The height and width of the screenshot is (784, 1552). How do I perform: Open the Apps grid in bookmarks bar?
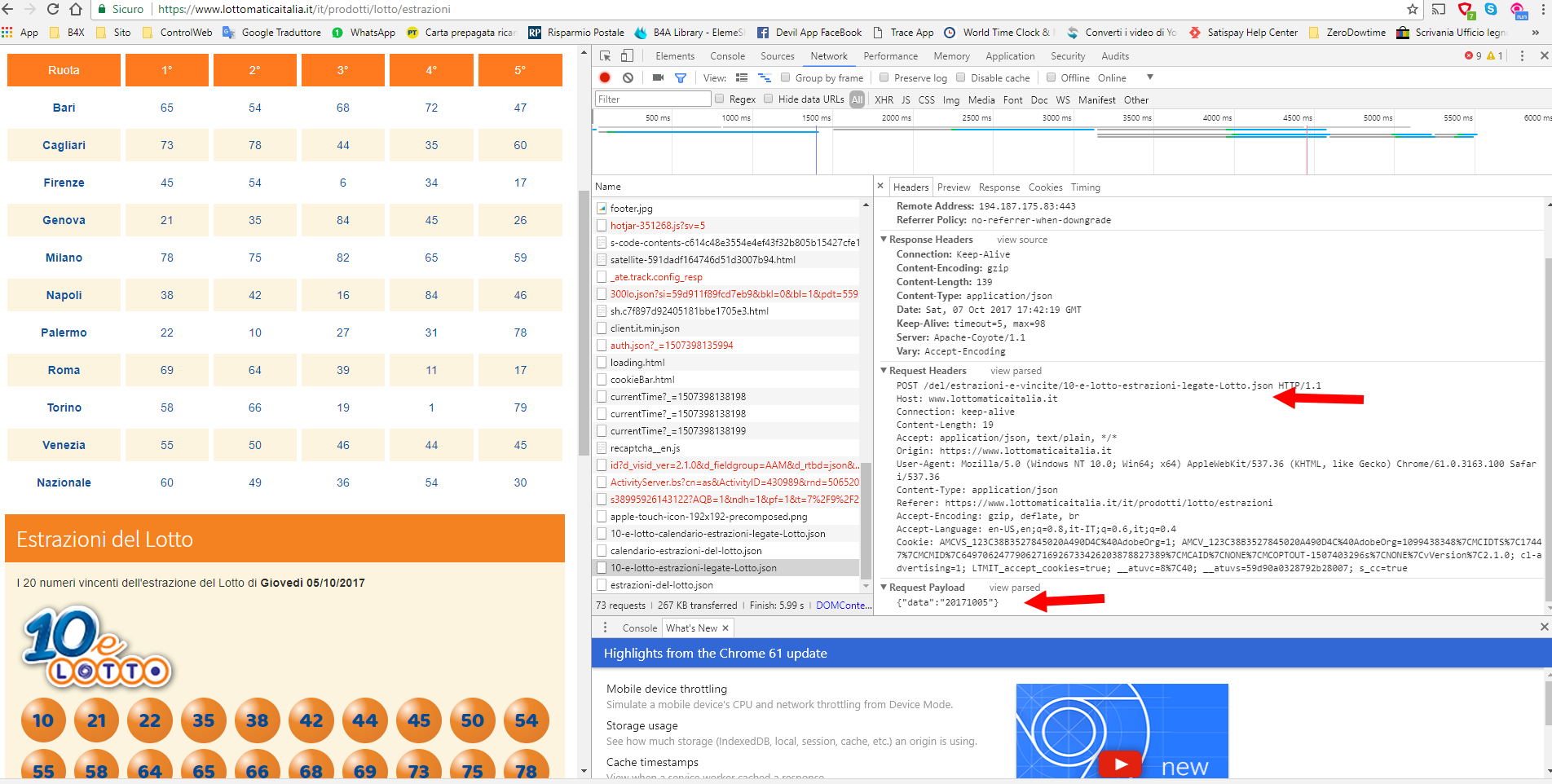tap(7, 33)
